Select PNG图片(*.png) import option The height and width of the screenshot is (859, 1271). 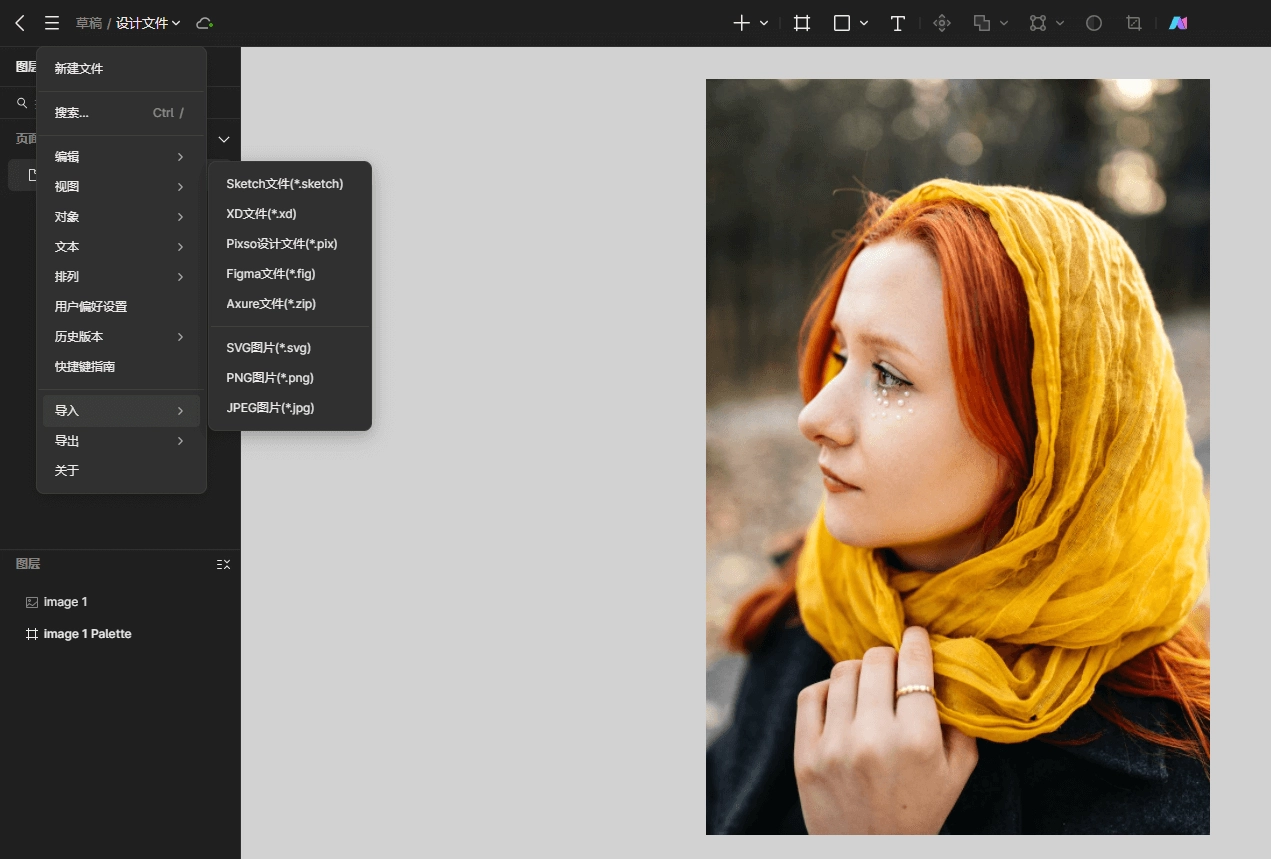click(x=270, y=378)
